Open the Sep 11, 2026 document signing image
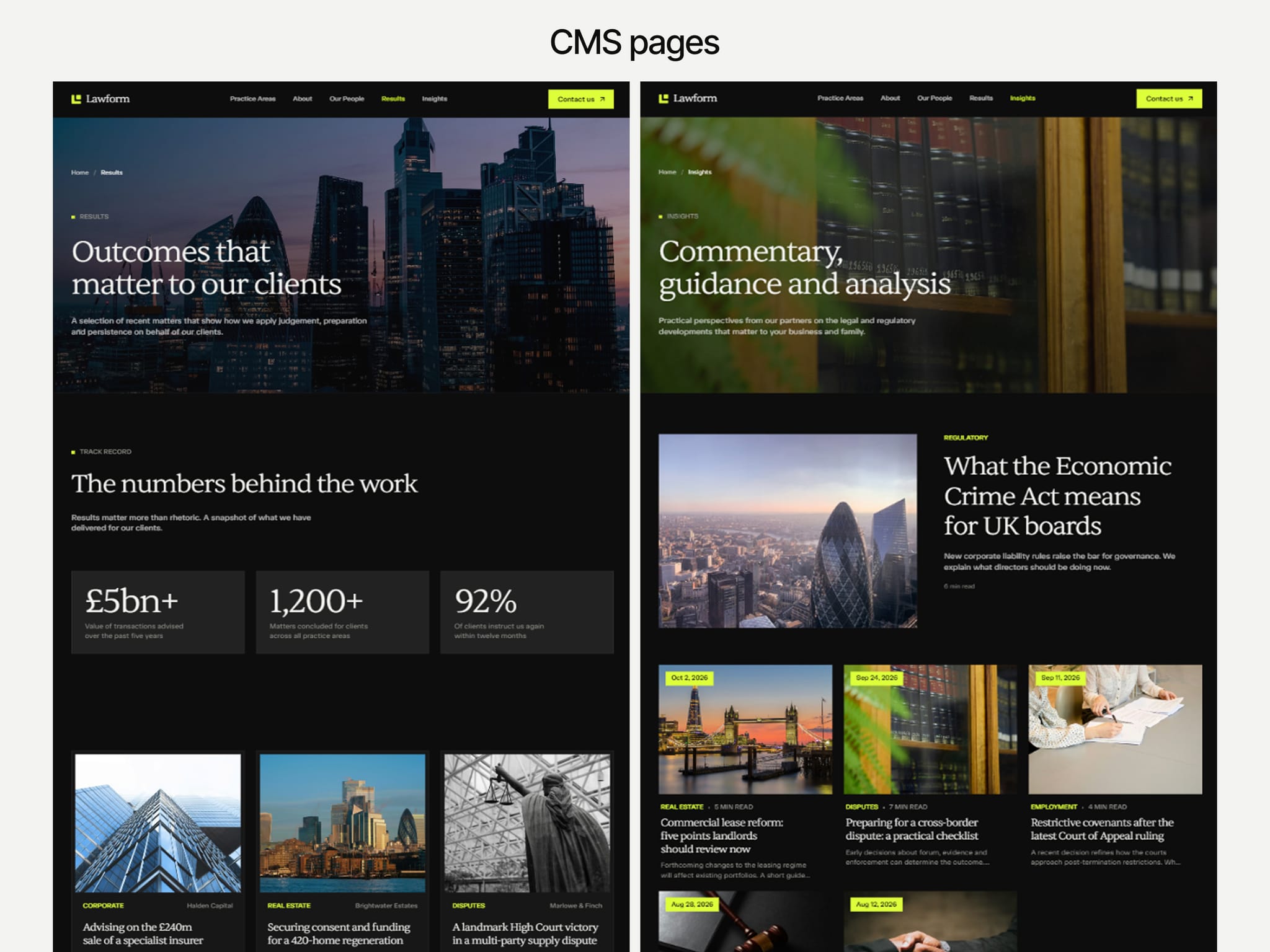Viewport: 1270px width, 952px height. click(1115, 729)
